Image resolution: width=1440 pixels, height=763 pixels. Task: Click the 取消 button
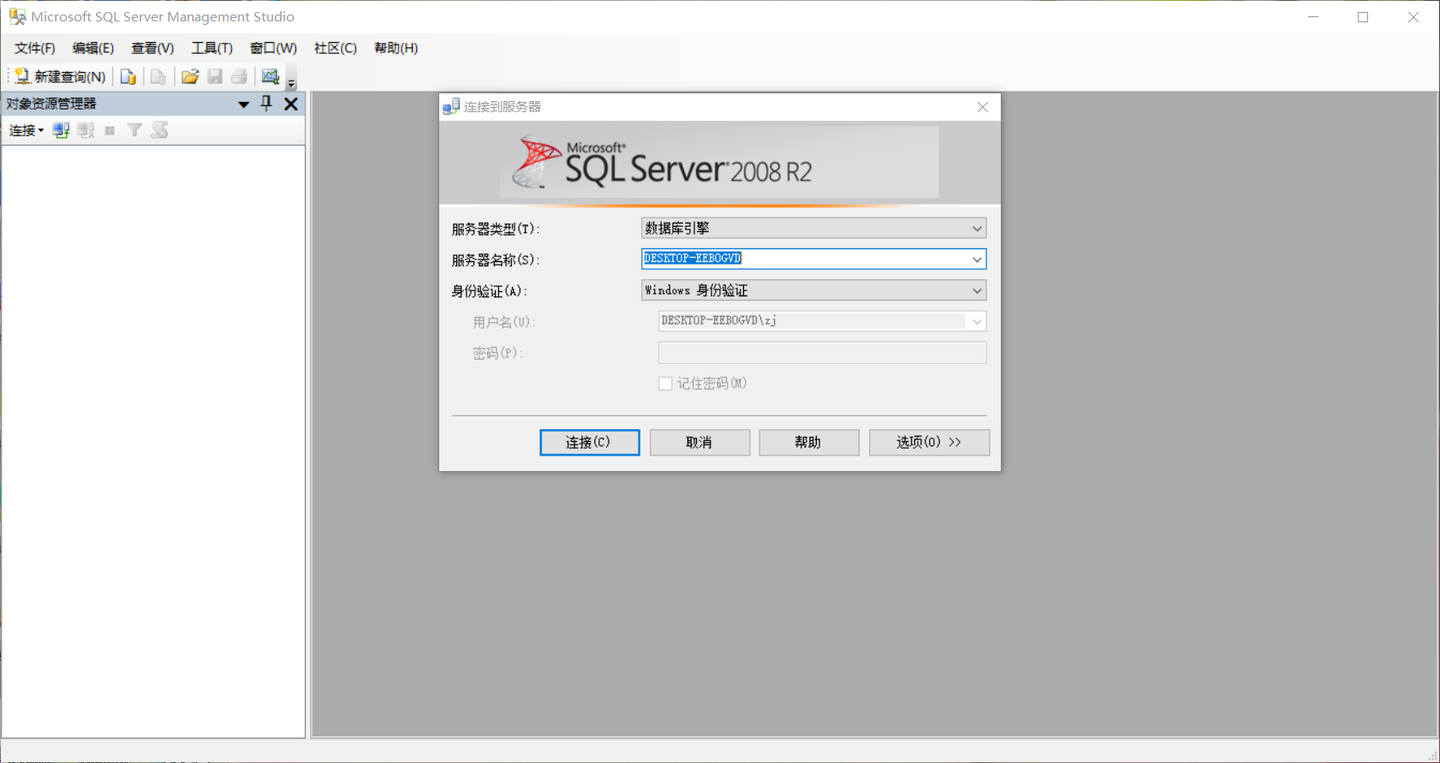tap(700, 442)
